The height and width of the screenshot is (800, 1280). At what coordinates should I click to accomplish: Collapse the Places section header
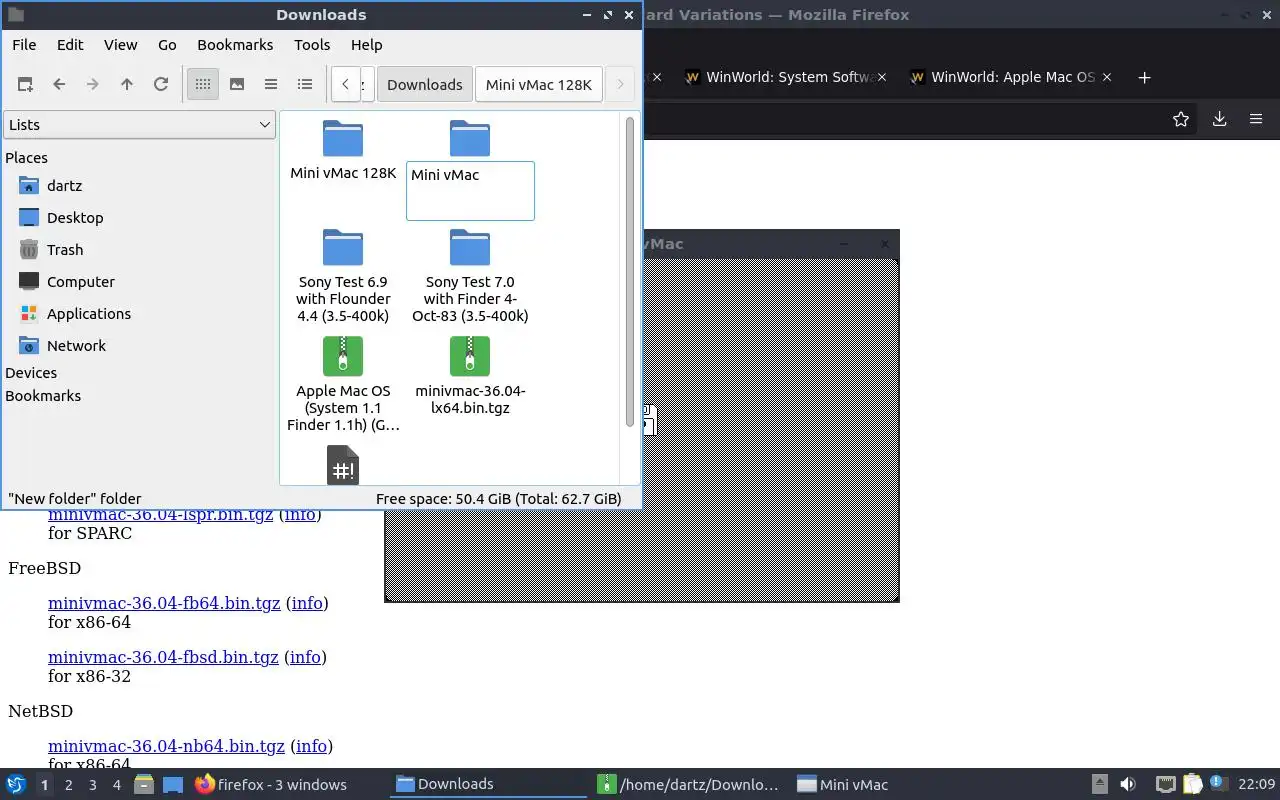click(x=26, y=158)
